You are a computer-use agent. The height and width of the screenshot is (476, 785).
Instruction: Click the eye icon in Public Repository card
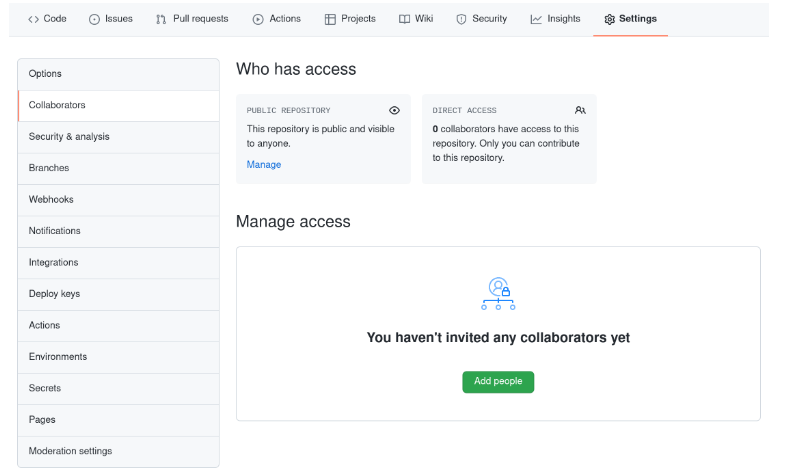[394, 110]
